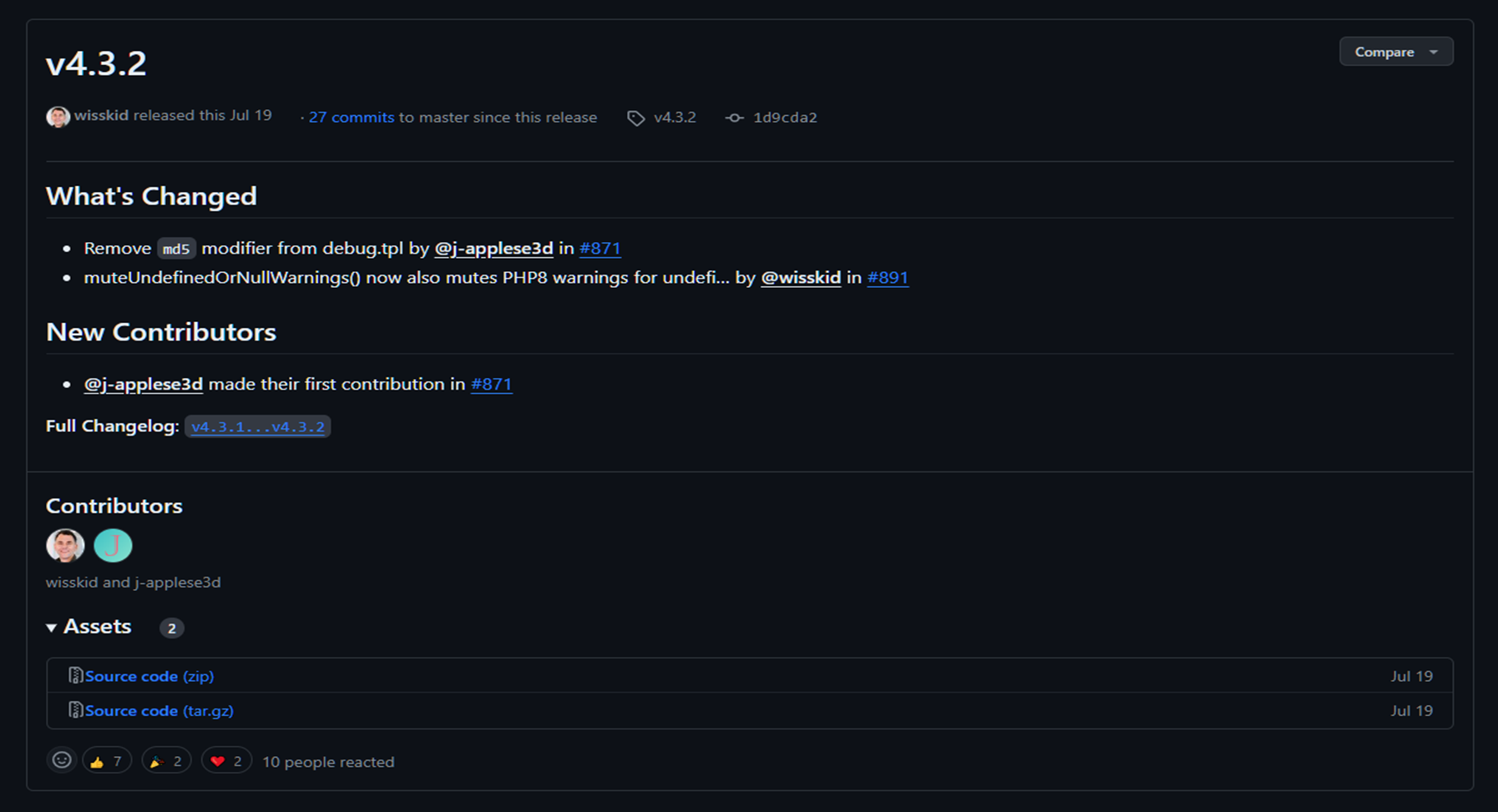Click the zip file icon
Viewport: 1498px width, 812px height.
coord(75,676)
